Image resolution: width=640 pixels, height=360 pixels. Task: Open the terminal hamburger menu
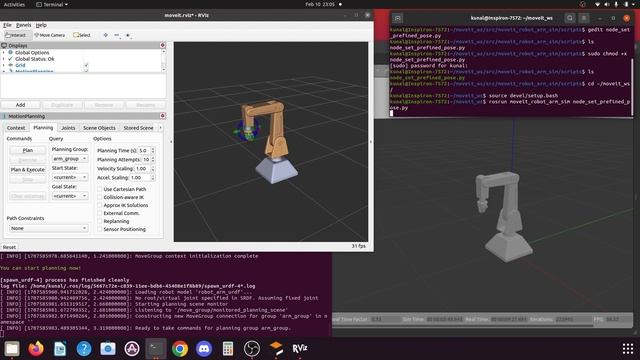tap(584, 18)
